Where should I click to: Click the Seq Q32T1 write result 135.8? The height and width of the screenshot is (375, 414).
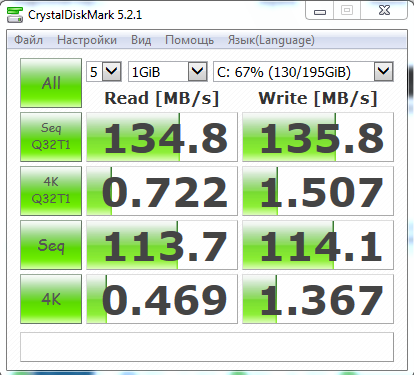pyautogui.click(x=318, y=137)
